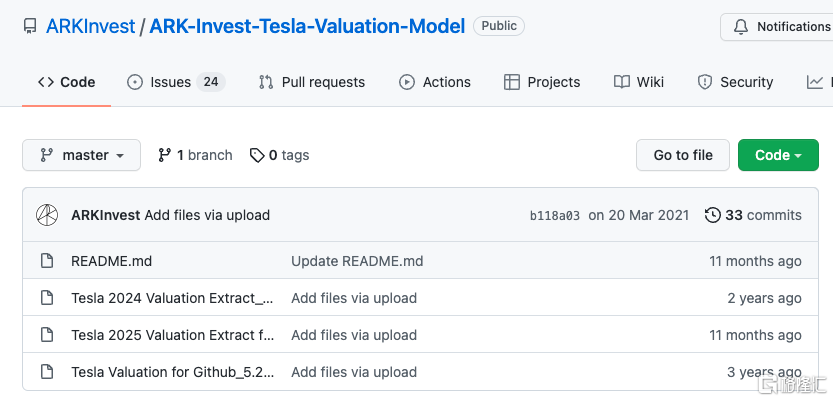The image size is (833, 401).
Task: Open the README.md file
Action: coord(111,261)
